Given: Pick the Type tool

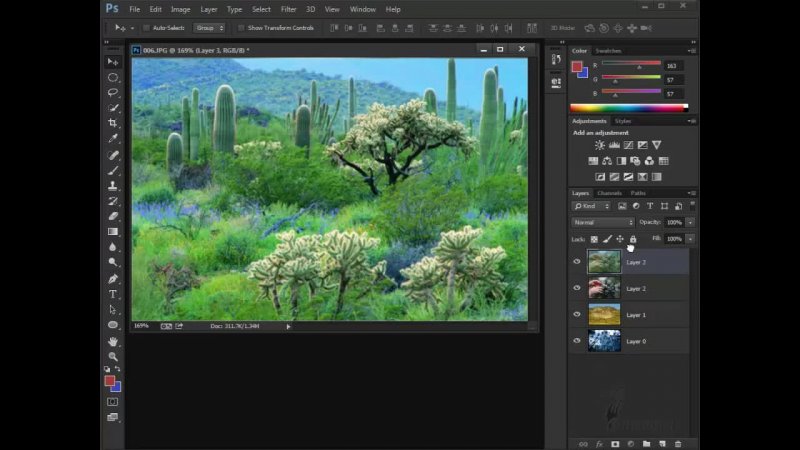Looking at the screenshot, I should pyautogui.click(x=113, y=294).
